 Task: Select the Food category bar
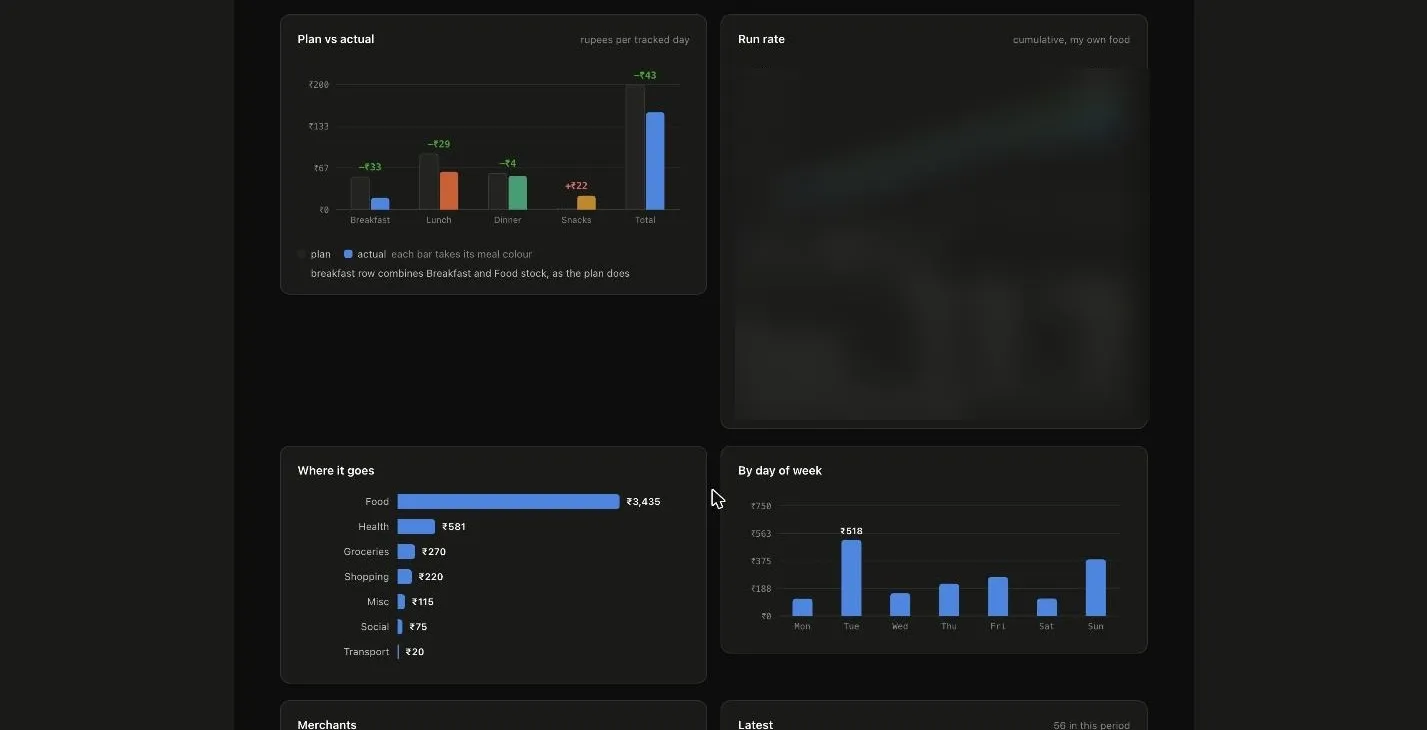(508, 502)
